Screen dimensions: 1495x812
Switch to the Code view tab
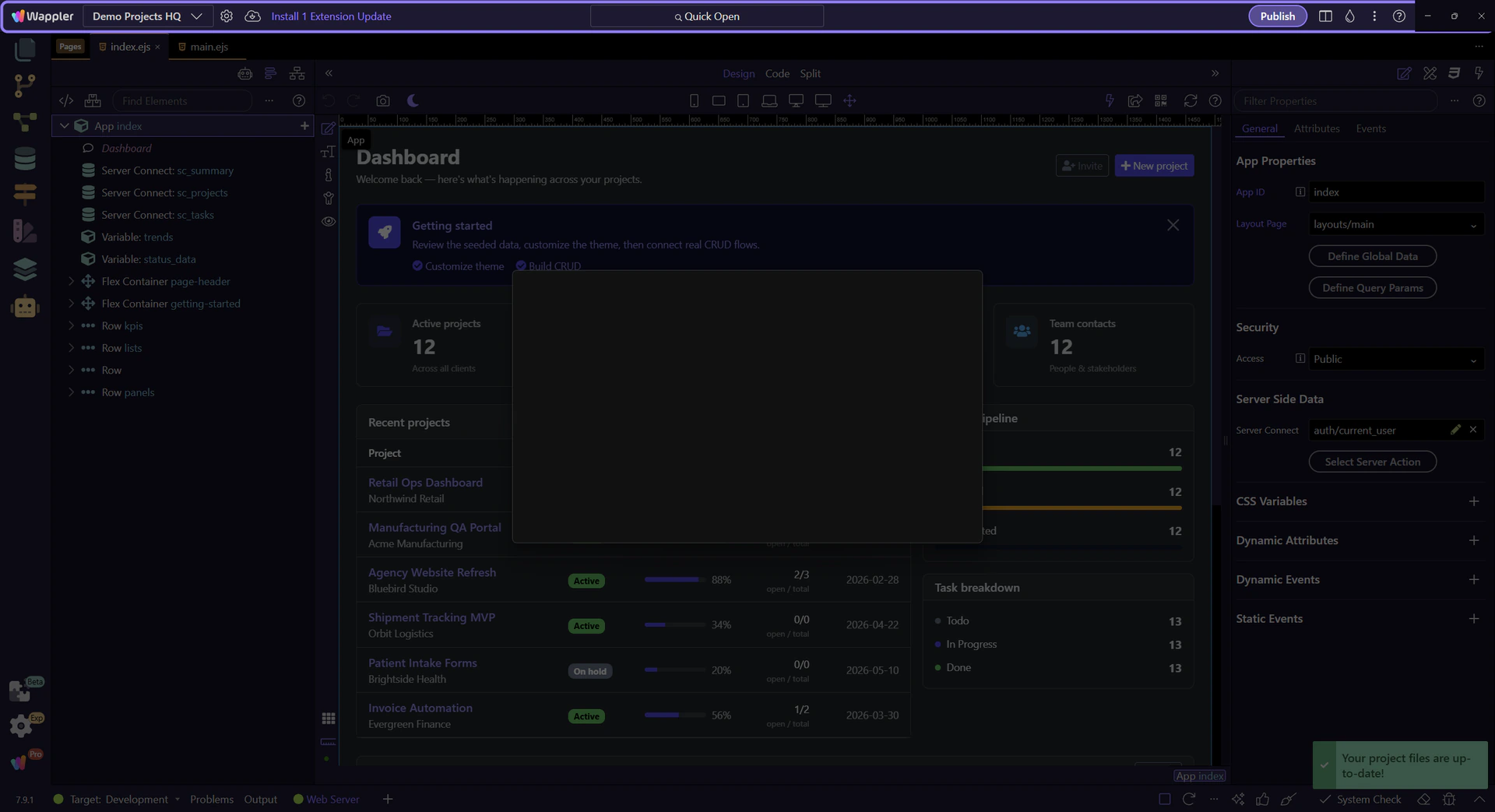[776, 73]
